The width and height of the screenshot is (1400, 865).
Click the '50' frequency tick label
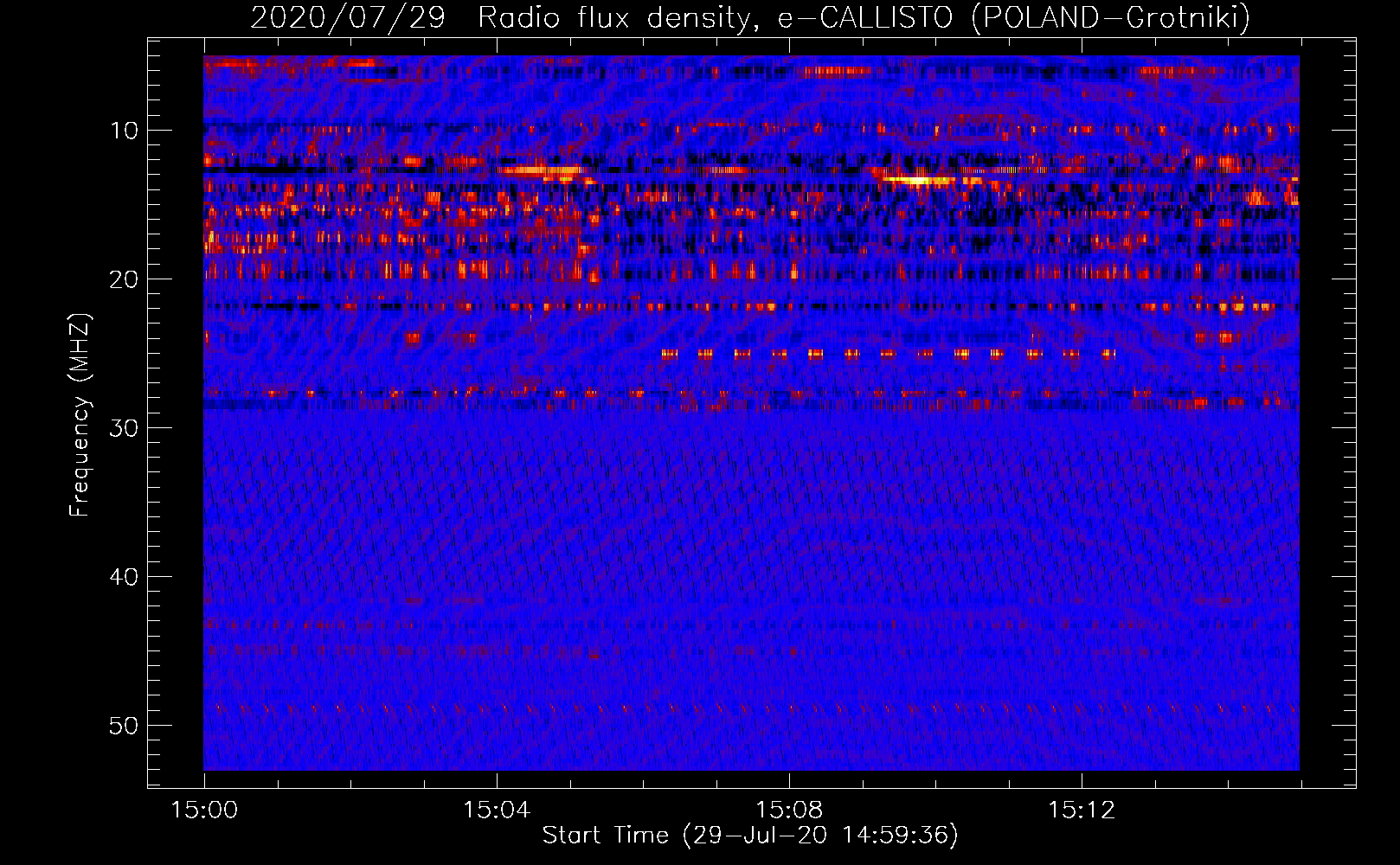coord(125,726)
